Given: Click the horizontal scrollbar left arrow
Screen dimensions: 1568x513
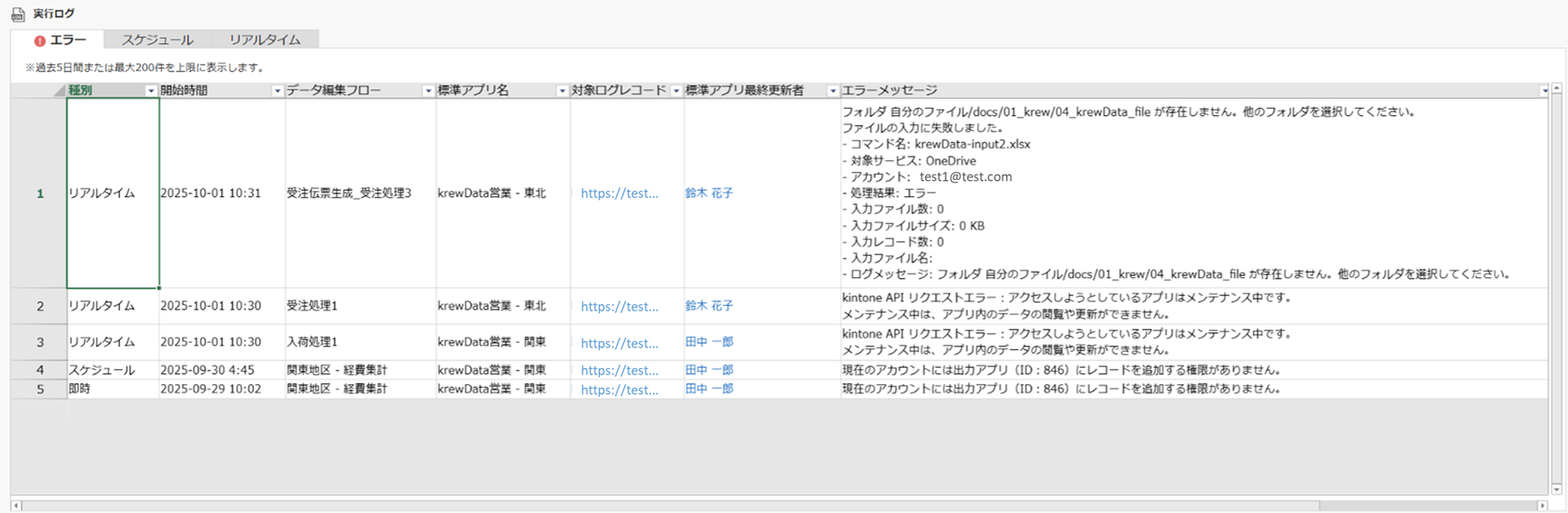Looking at the screenshot, I should pyautogui.click(x=16, y=506).
